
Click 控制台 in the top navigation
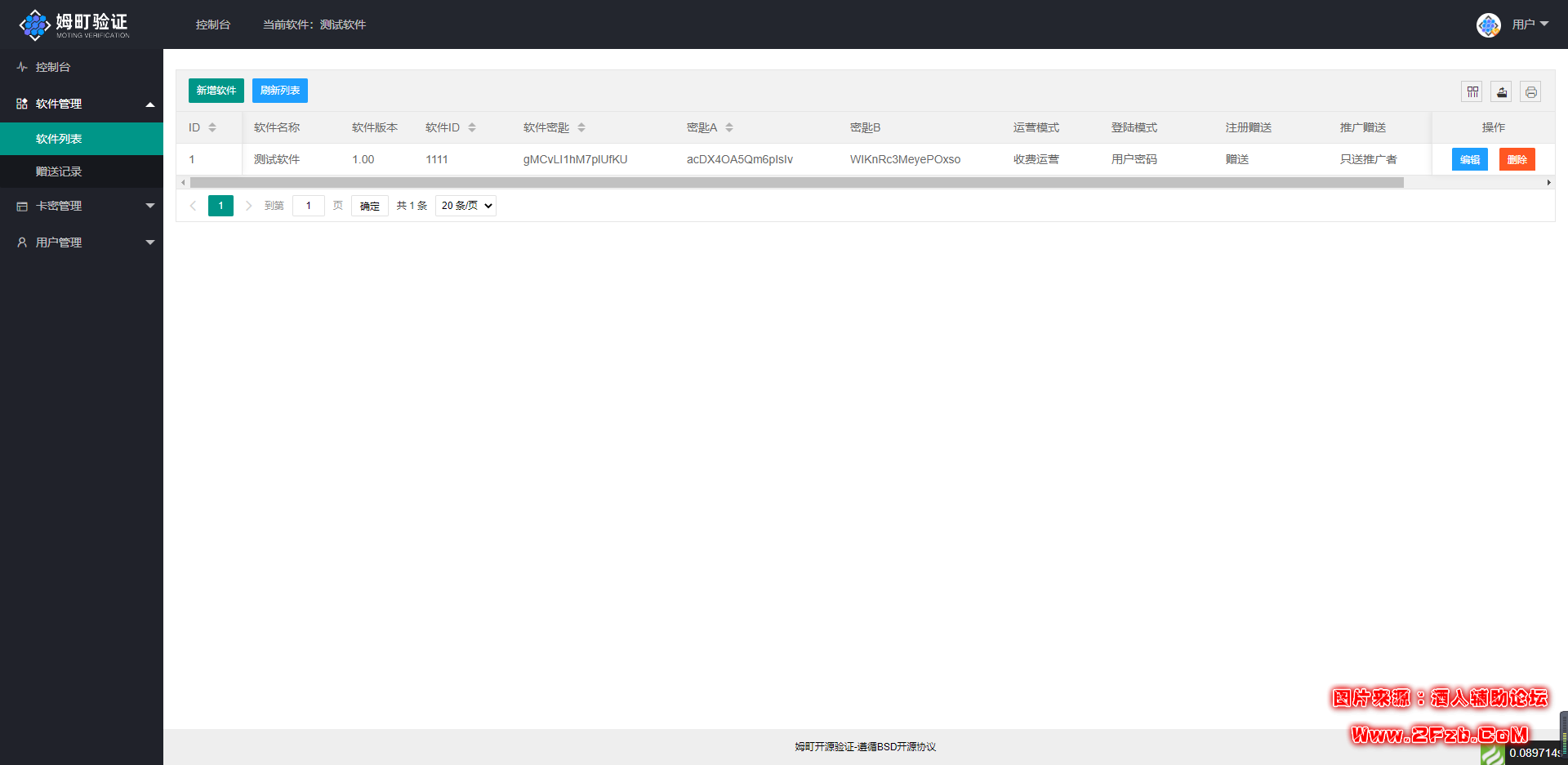tap(213, 24)
